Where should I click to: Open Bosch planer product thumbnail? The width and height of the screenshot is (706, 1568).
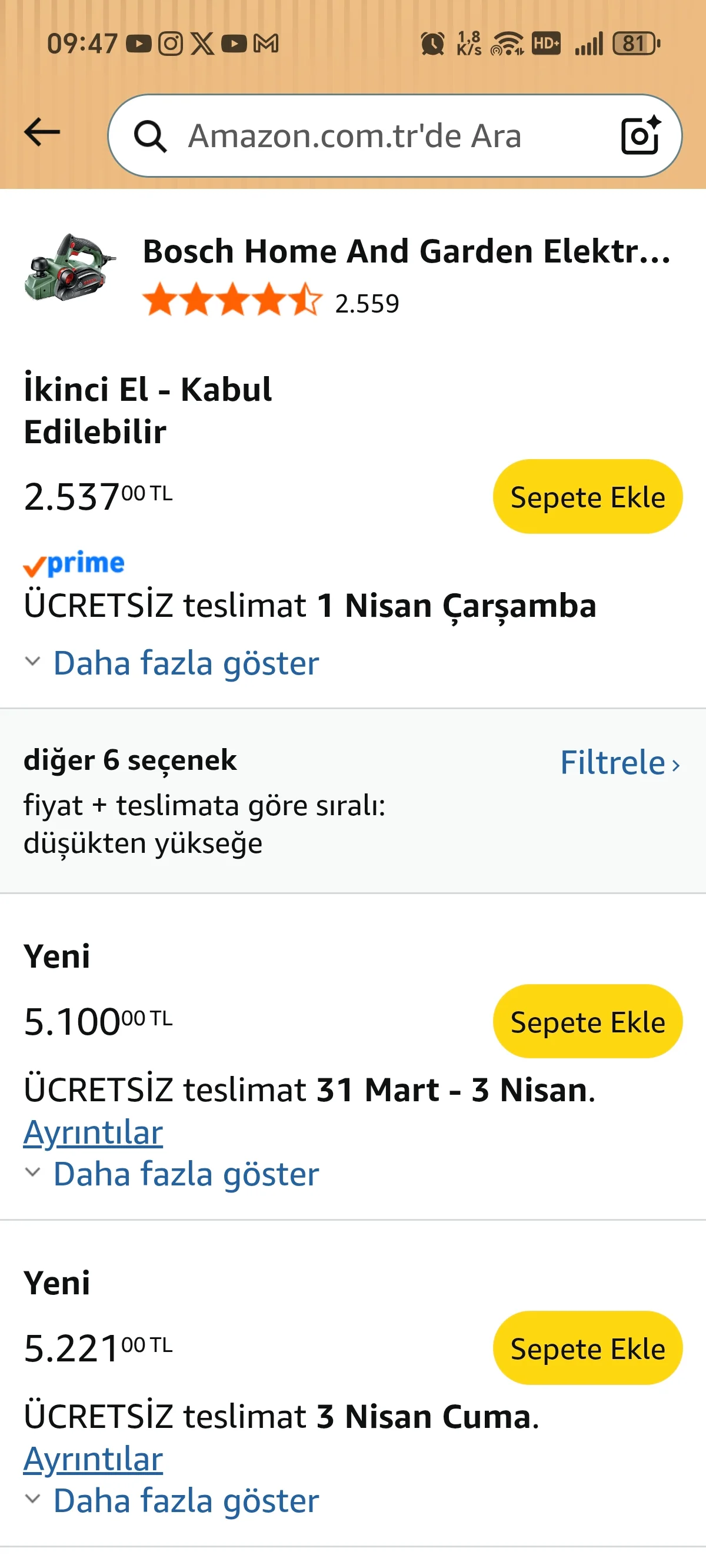(x=69, y=268)
